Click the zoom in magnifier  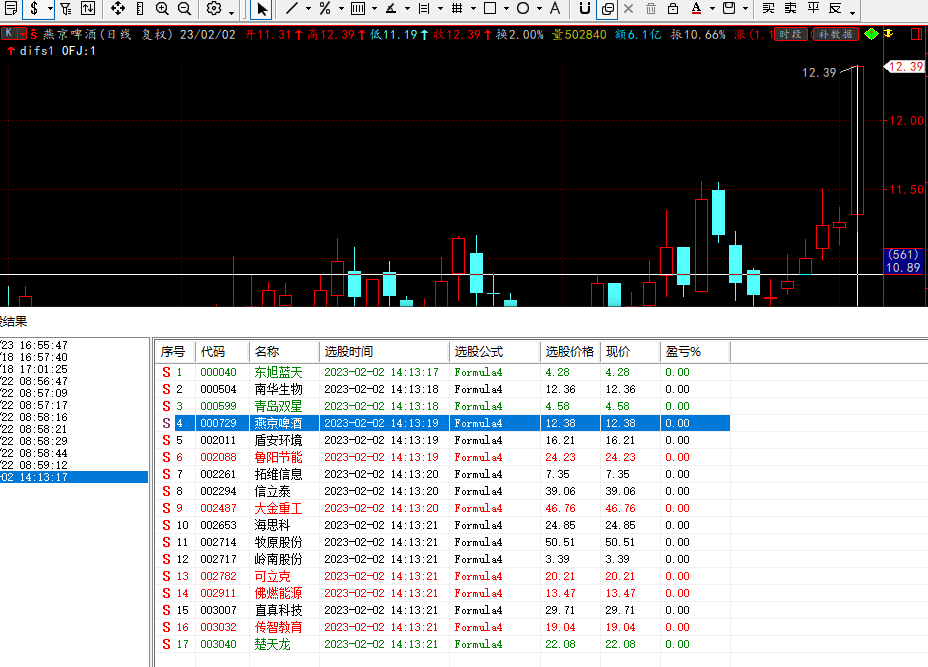tap(162, 8)
